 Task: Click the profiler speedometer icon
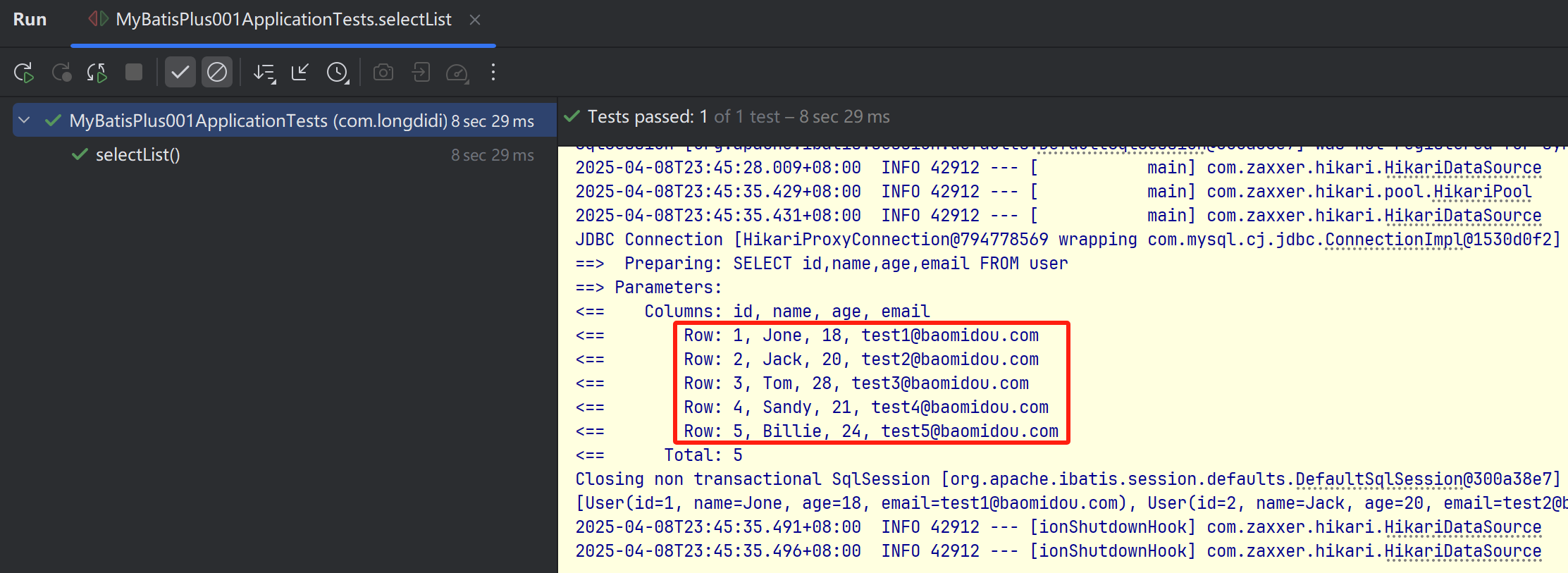pos(457,73)
